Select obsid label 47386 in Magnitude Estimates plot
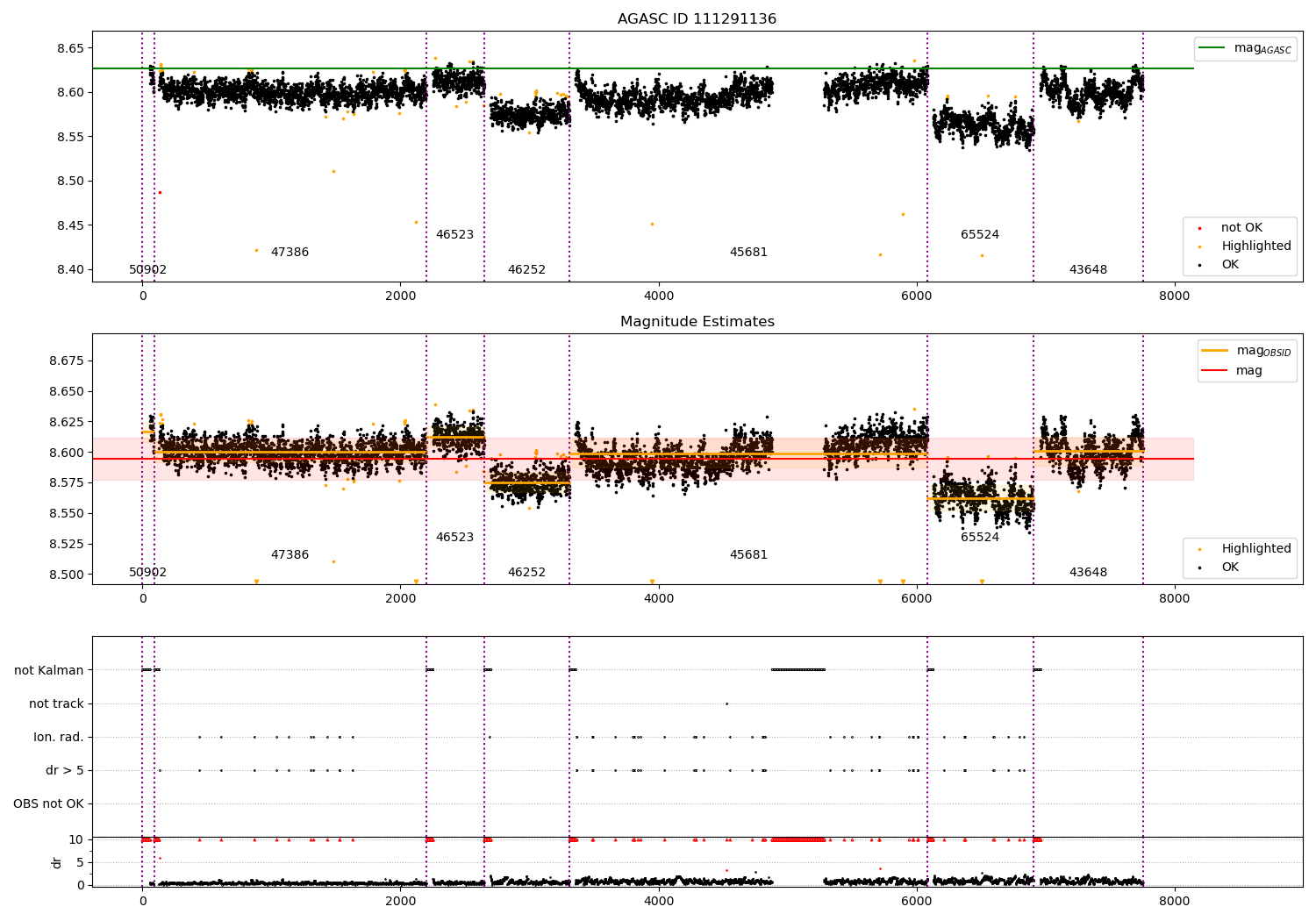The width and height of the screenshot is (1316, 921). pos(290,554)
